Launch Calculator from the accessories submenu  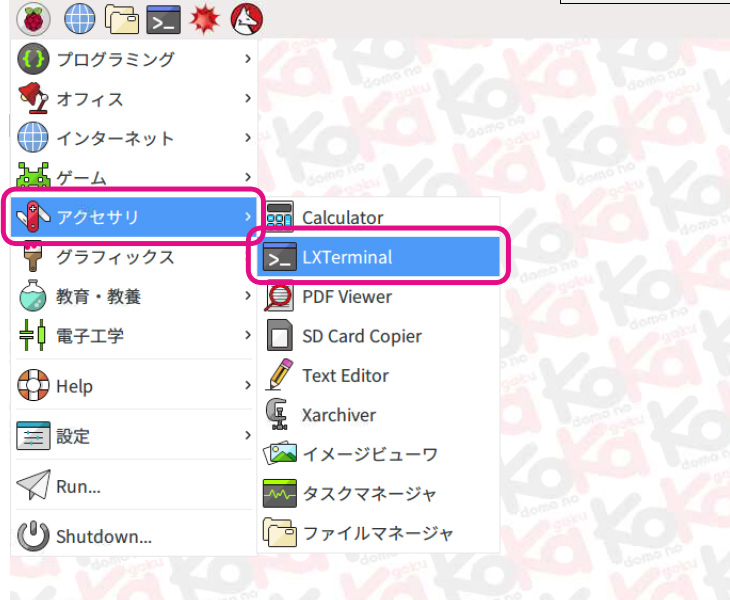point(379,217)
